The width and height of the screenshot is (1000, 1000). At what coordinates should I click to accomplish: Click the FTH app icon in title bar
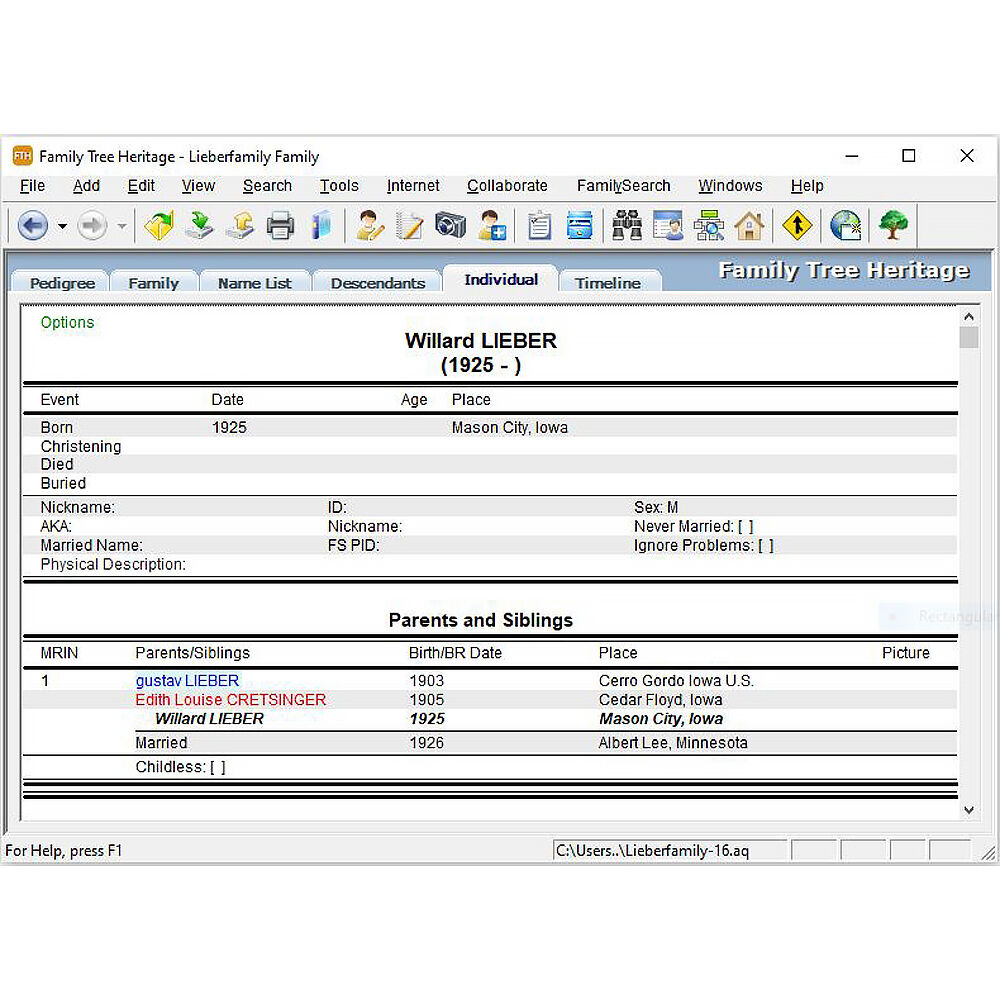point(22,156)
